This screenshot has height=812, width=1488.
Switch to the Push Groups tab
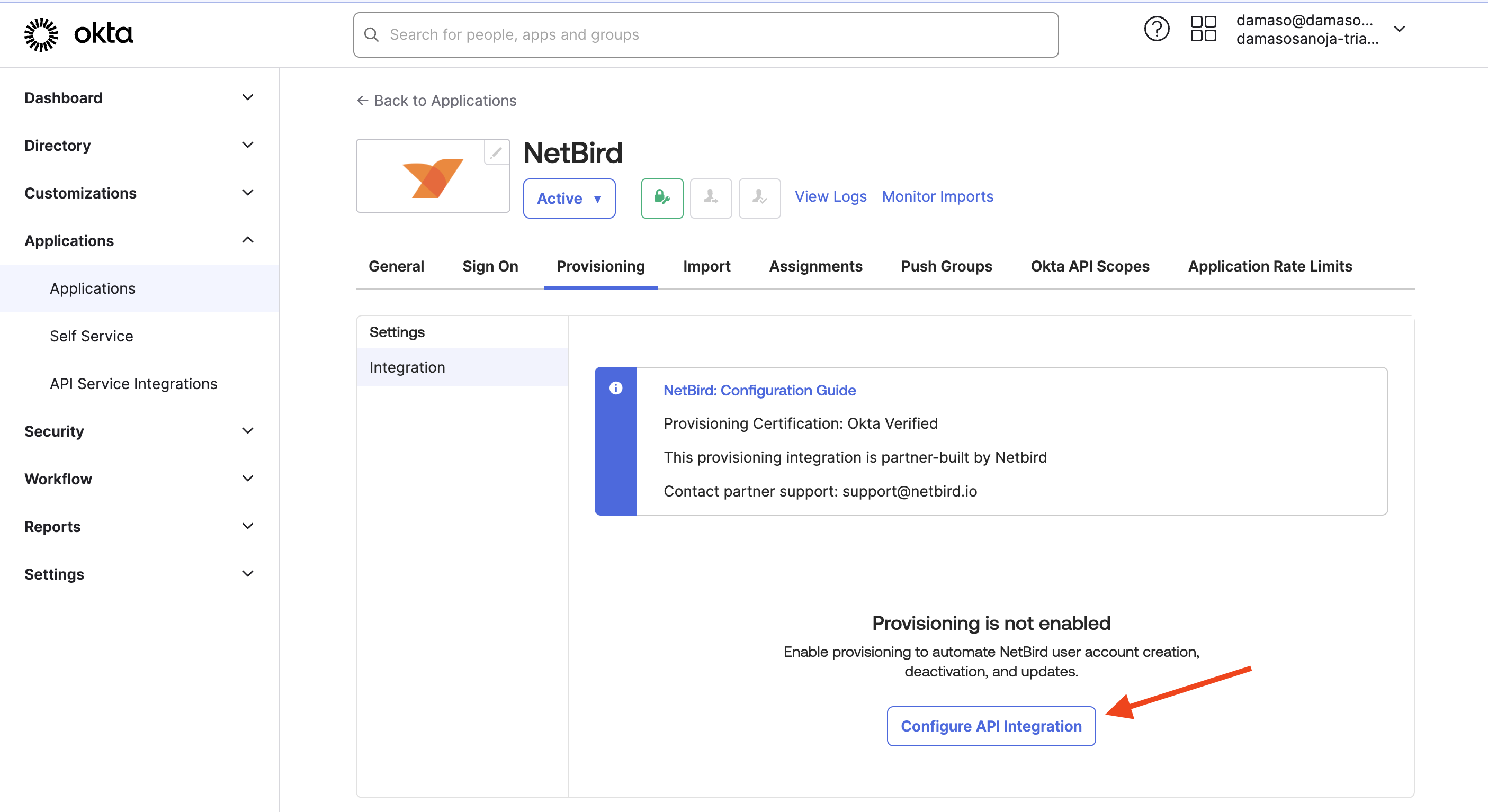pyautogui.click(x=946, y=266)
